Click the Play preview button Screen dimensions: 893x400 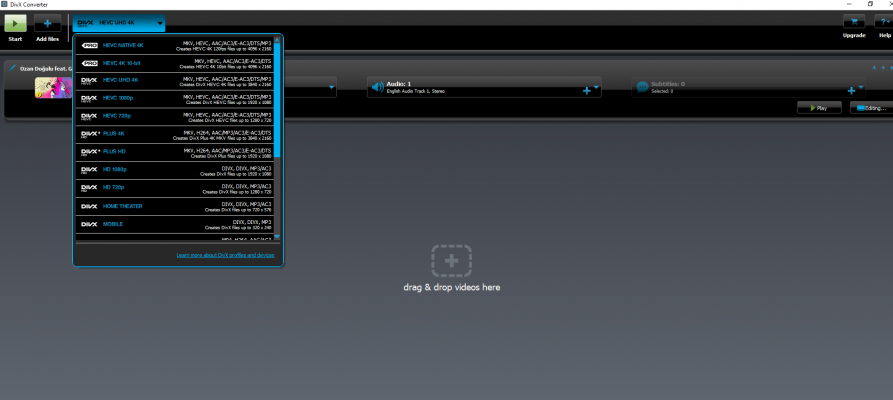pyautogui.click(x=819, y=108)
